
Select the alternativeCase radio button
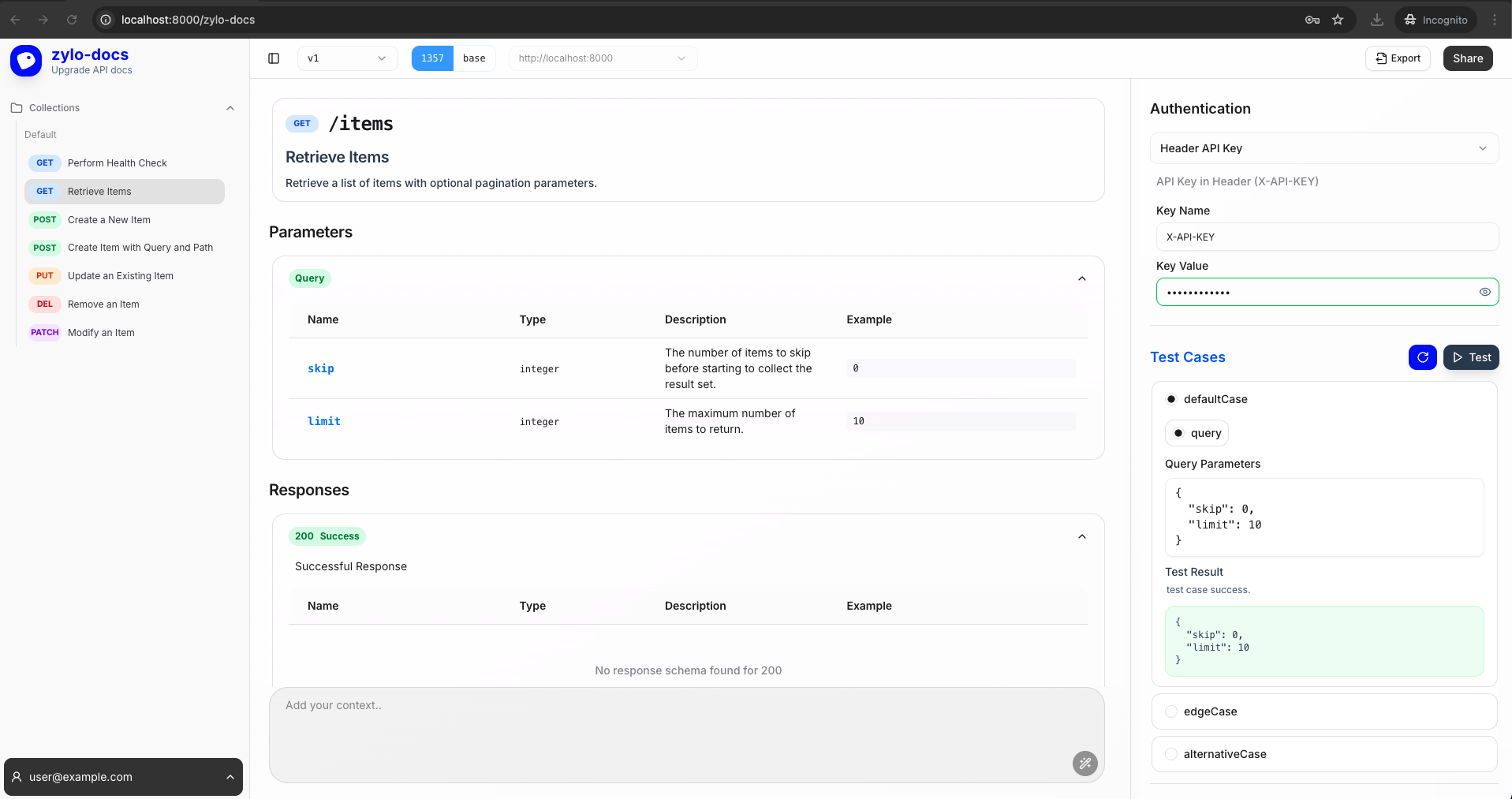tap(1171, 754)
